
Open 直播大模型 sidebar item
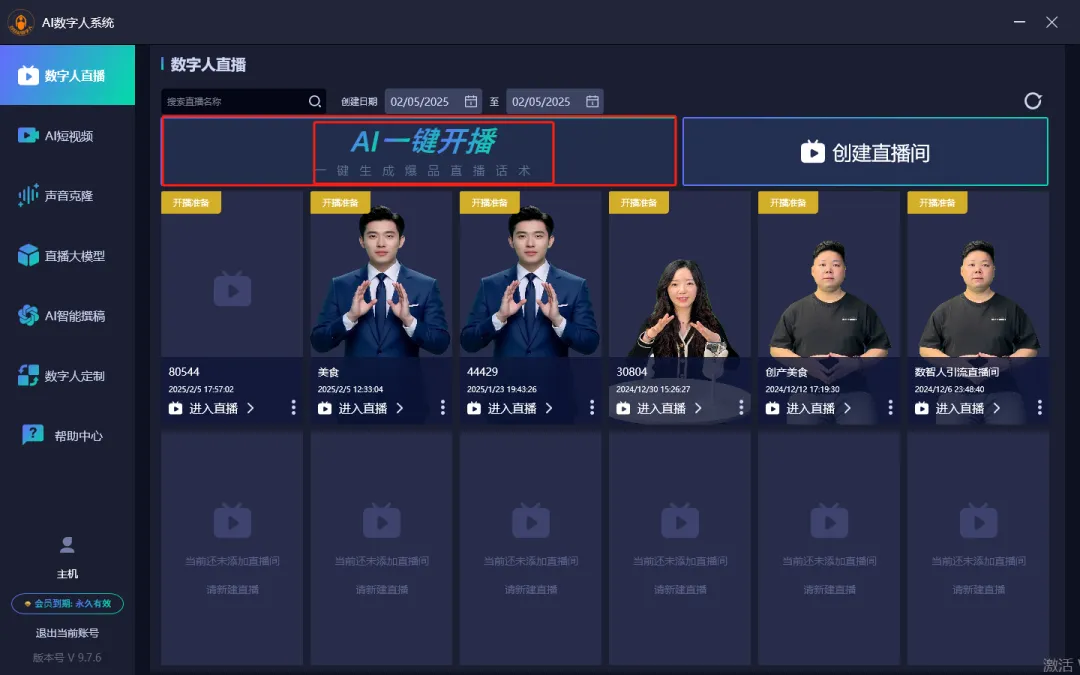point(68,256)
